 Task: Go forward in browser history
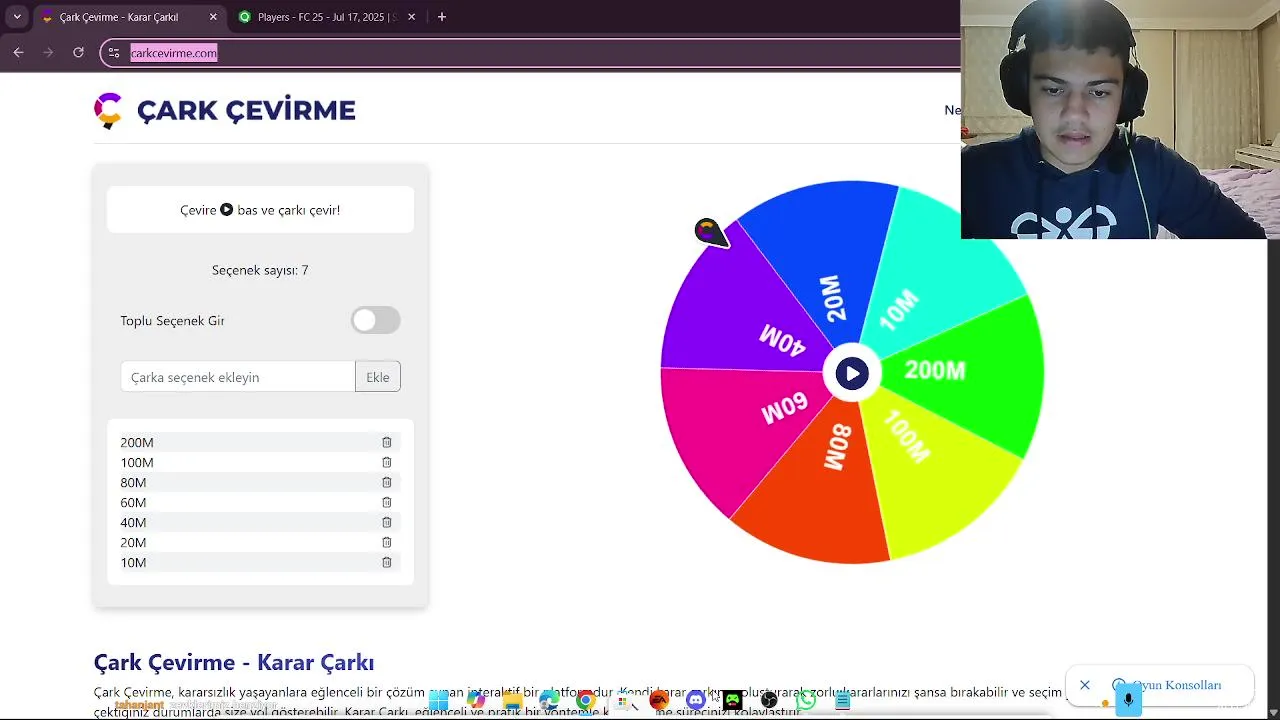[48, 52]
